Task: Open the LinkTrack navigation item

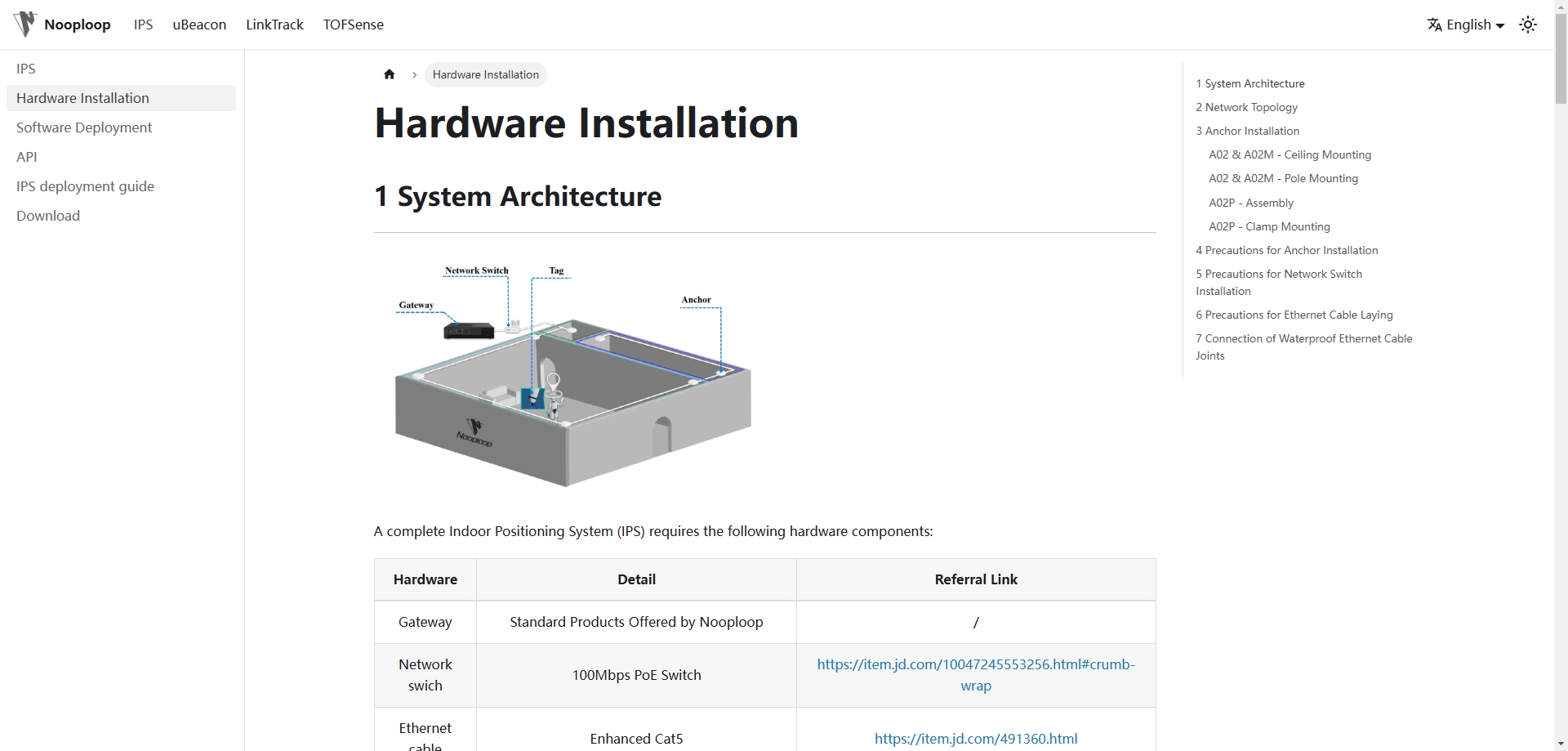Action: click(x=274, y=25)
